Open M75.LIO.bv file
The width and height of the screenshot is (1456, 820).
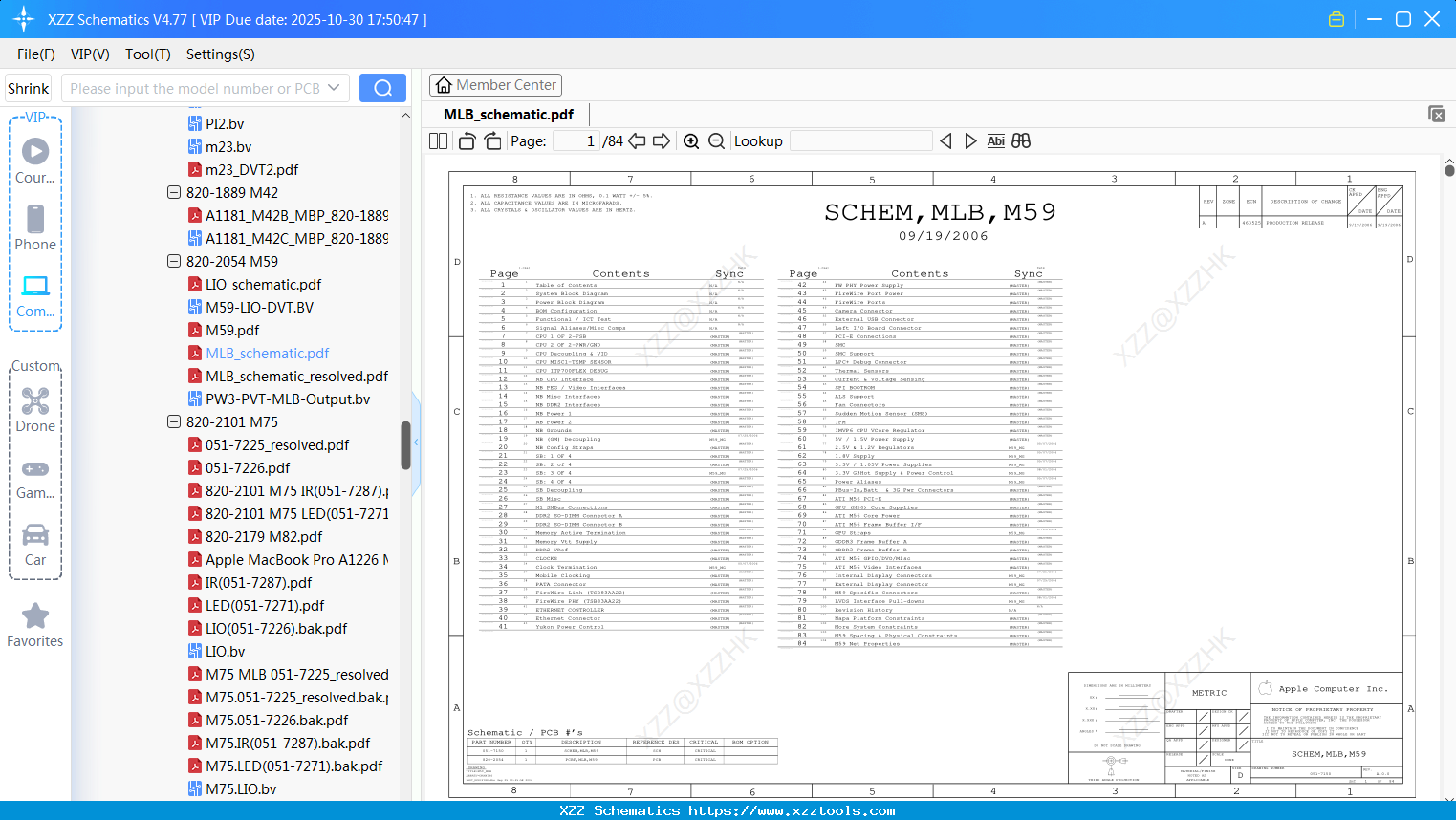click(232, 788)
